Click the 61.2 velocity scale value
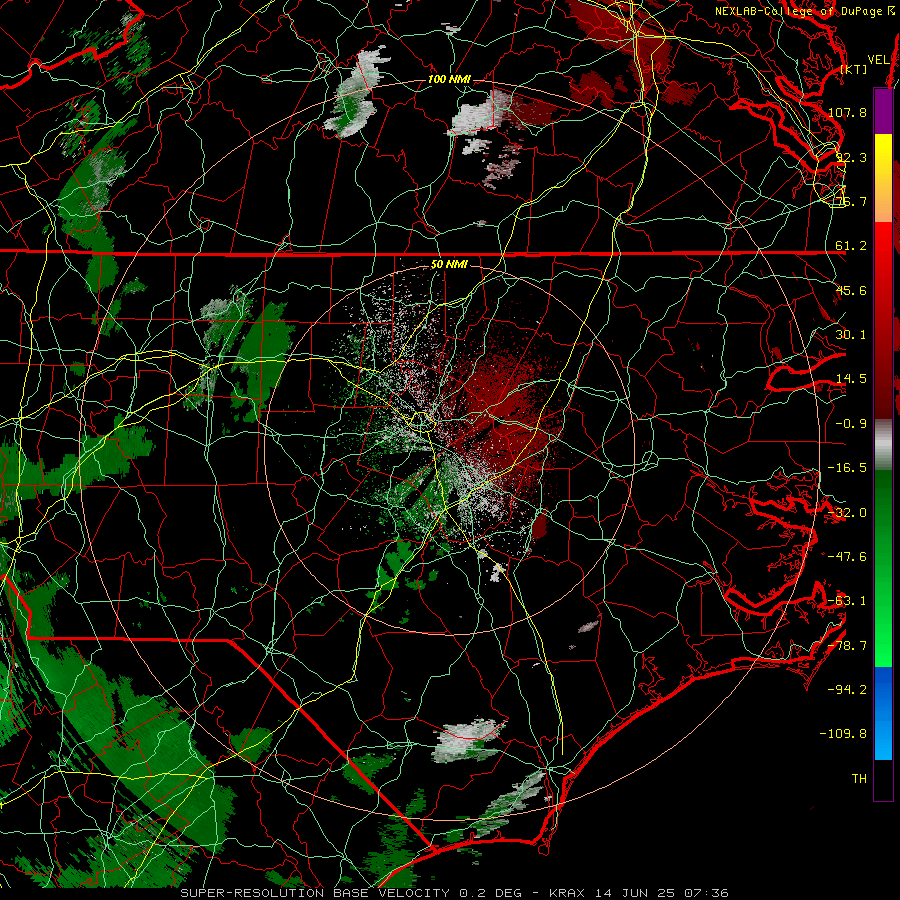This screenshot has height=900, width=900. [851, 246]
